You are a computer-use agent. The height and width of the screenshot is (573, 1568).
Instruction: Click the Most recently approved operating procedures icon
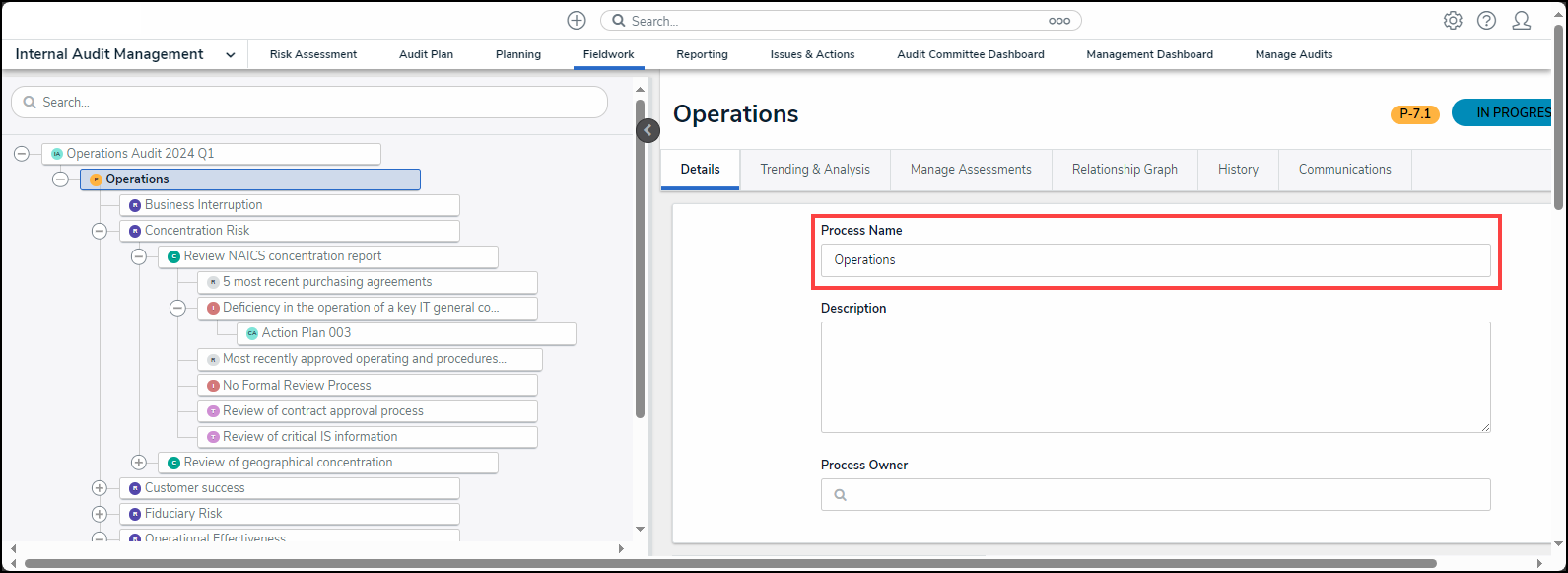(x=213, y=360)
